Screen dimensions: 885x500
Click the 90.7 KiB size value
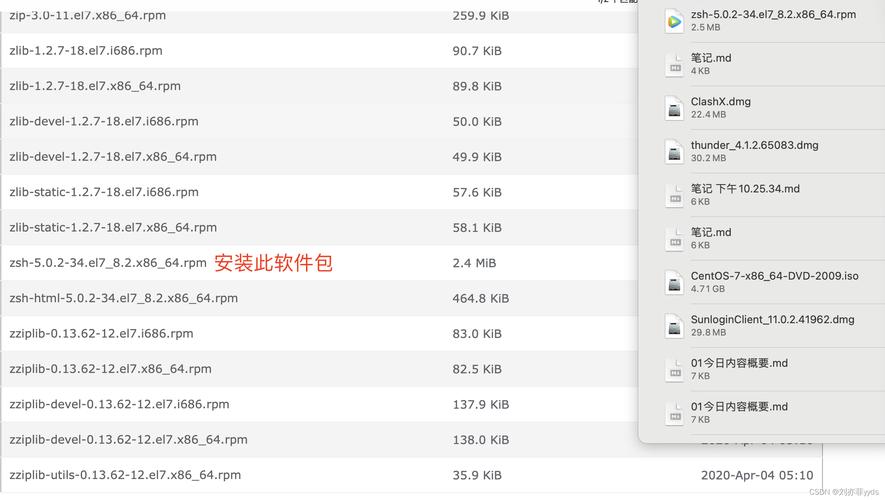pyautogui.click(x=477, y=51)
